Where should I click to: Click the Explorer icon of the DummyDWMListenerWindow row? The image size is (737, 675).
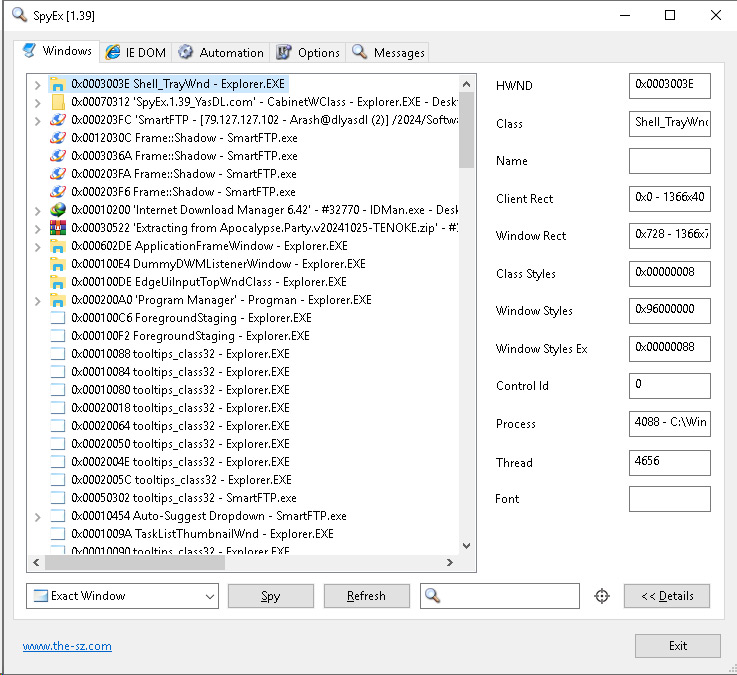tap(57, 264)
